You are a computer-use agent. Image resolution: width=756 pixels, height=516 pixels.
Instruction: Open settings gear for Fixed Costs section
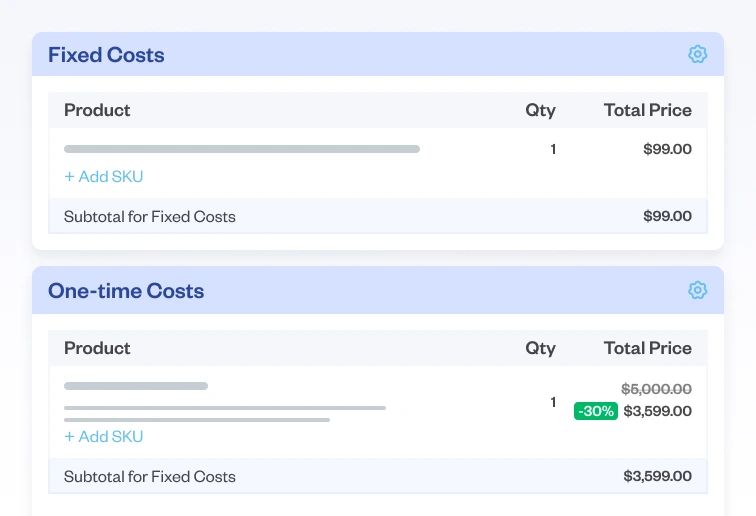pos(698,54)
